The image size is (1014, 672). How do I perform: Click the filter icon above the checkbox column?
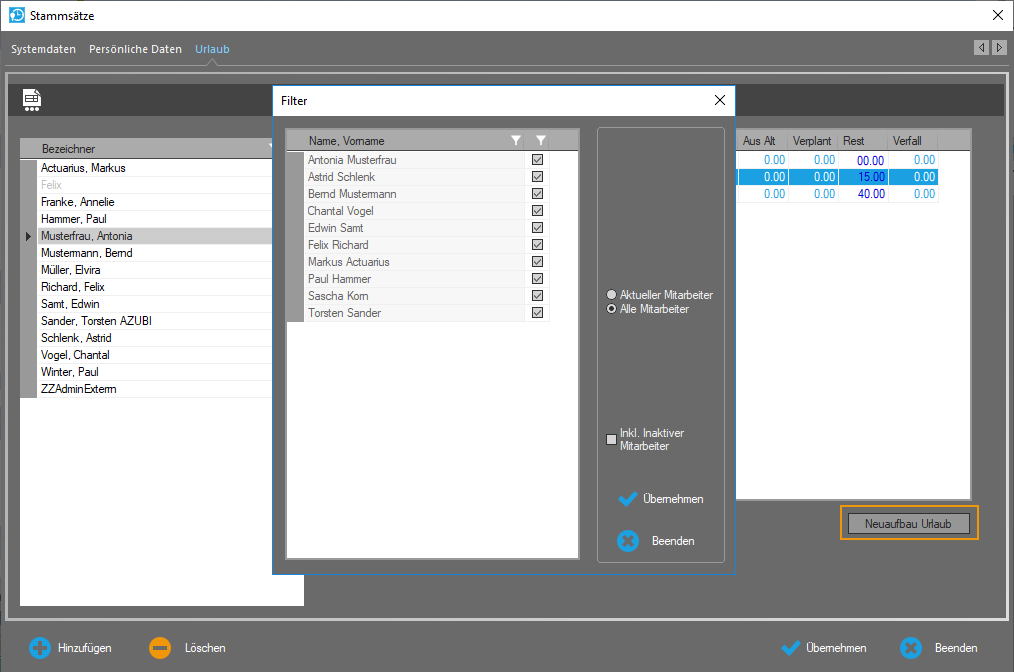(x=541, y=141)
